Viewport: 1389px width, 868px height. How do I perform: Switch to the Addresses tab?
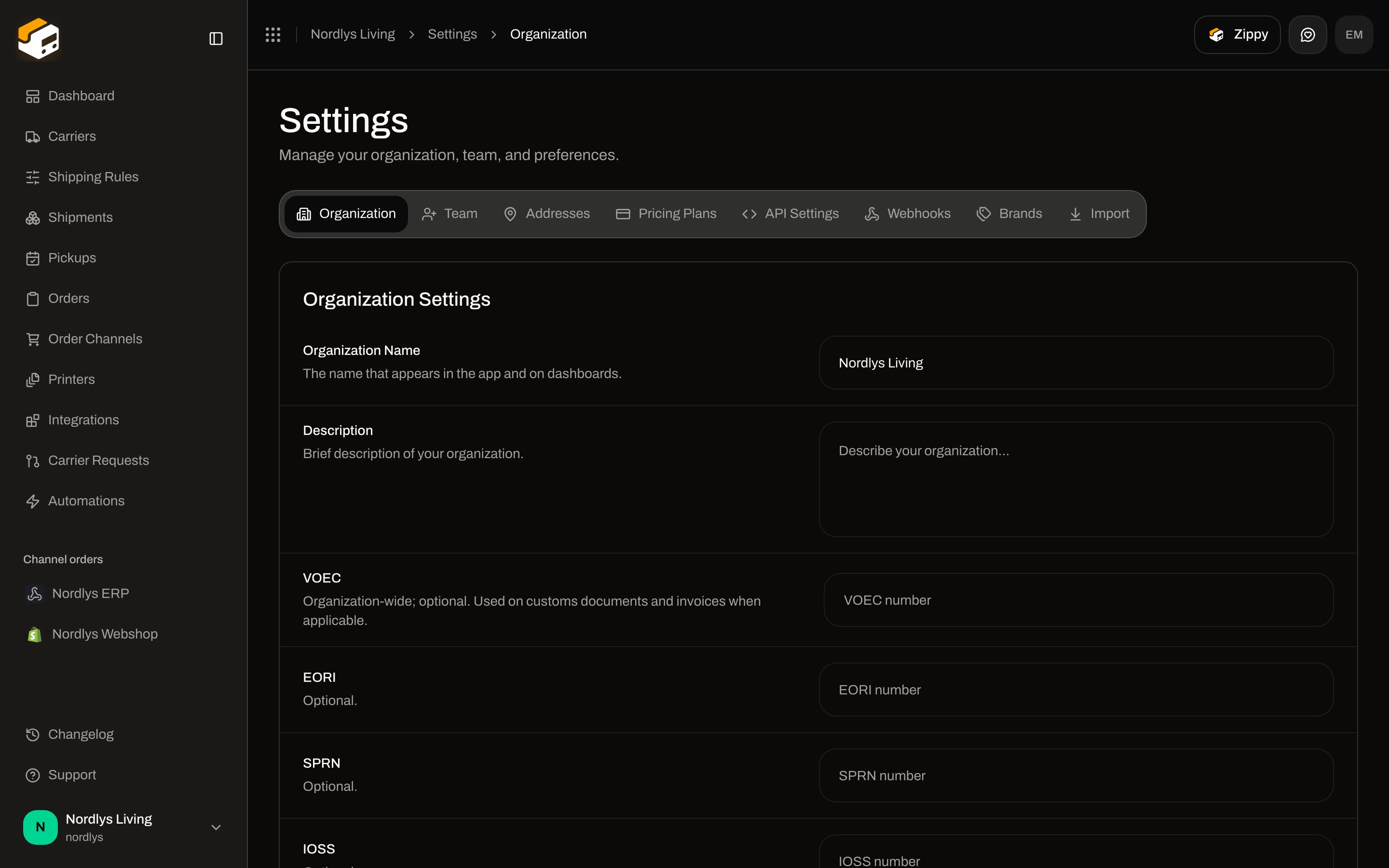click(546, 214)
